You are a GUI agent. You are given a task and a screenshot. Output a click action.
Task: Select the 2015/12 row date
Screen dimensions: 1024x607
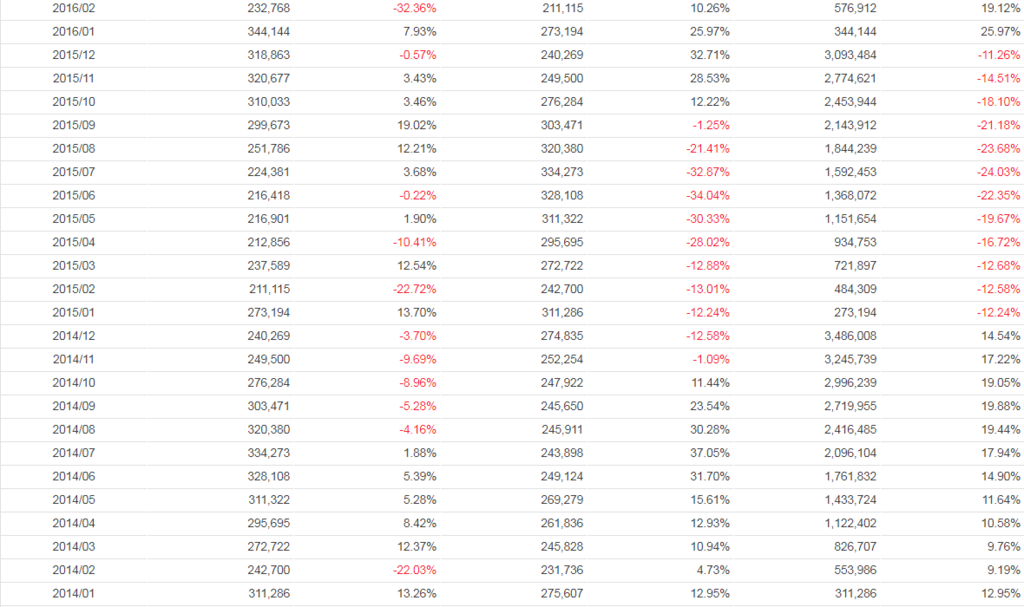click(x=73, y=55)
